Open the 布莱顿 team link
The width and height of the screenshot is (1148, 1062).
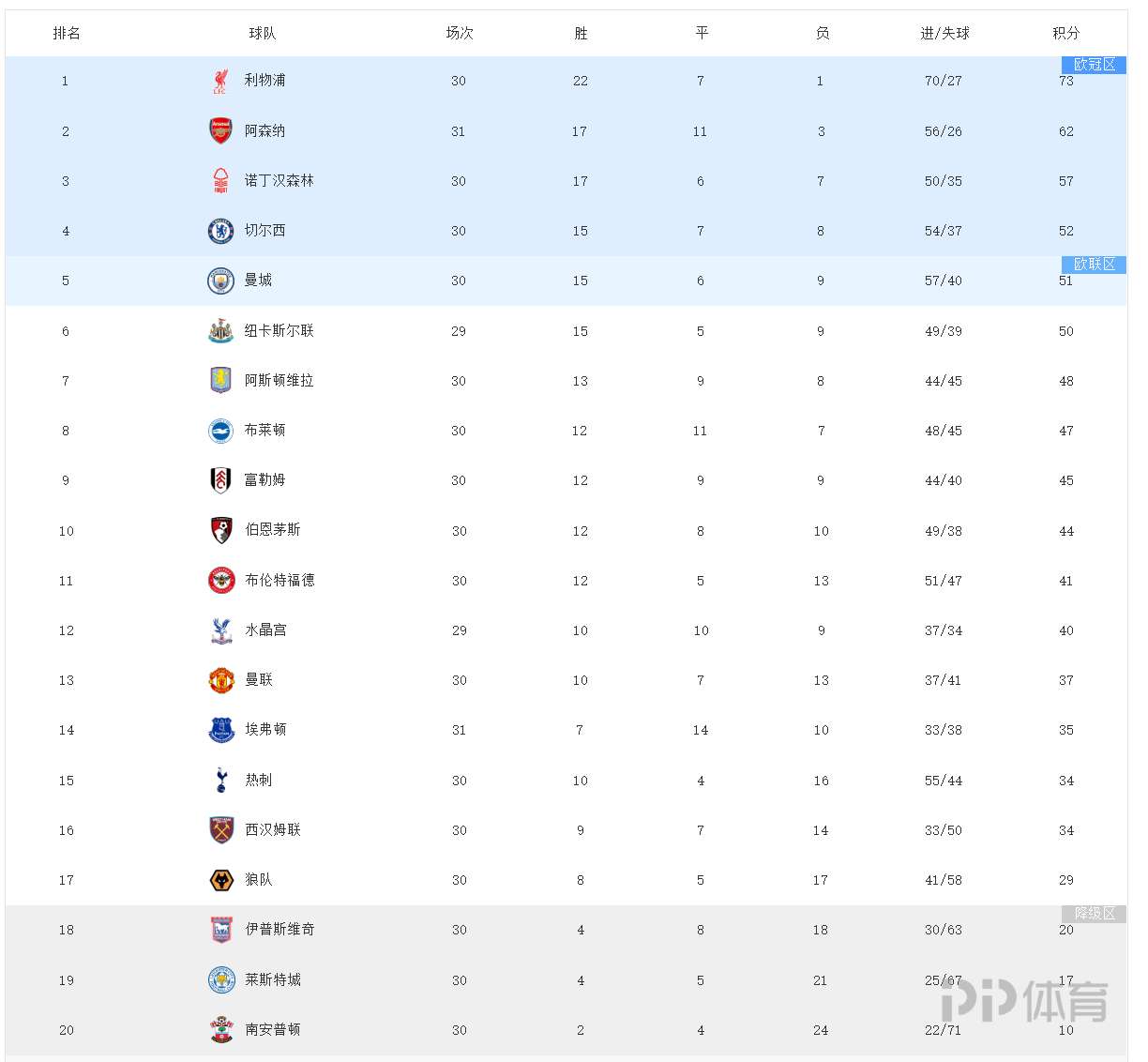click(265, 430)
